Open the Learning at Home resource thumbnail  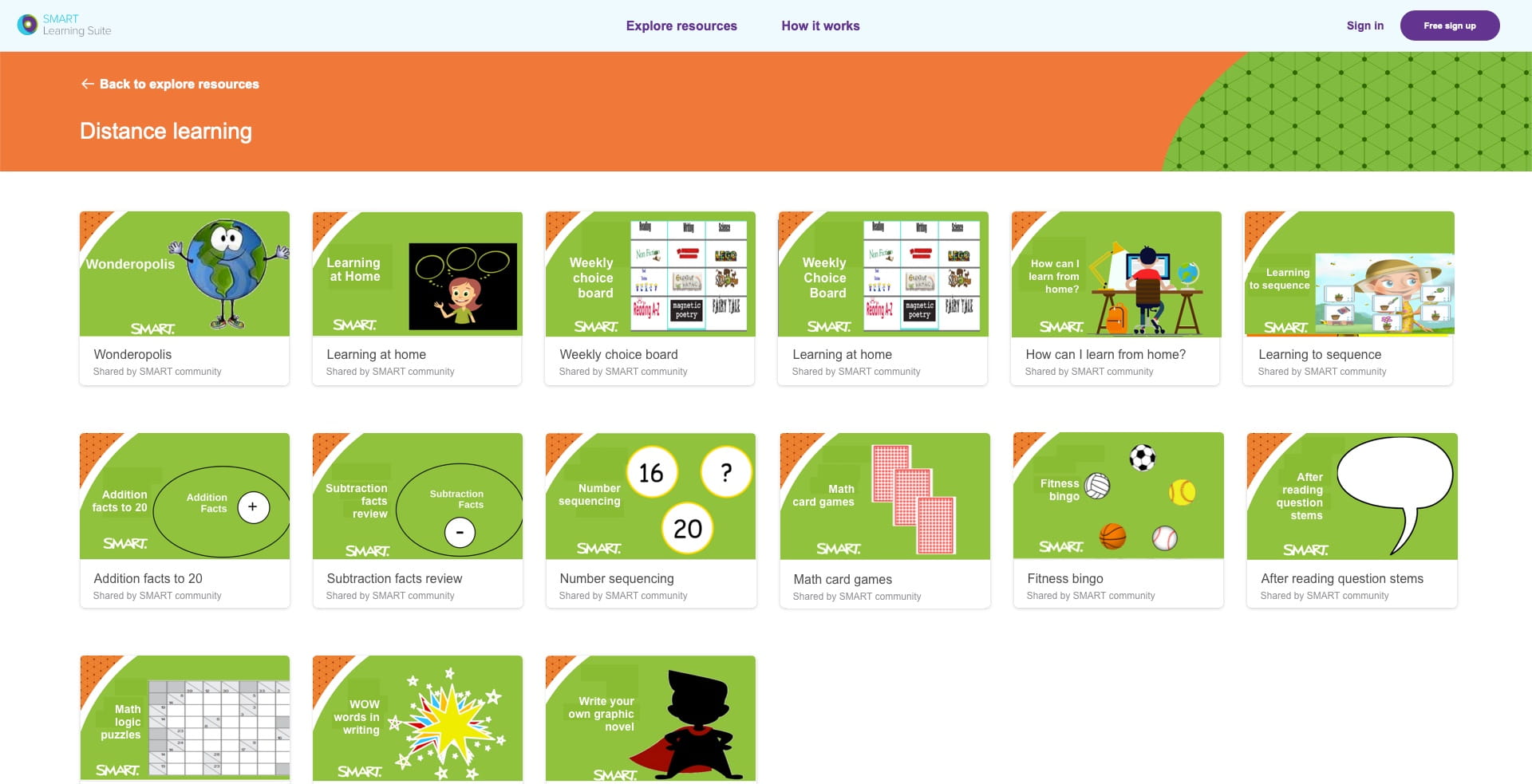(417, 273)
